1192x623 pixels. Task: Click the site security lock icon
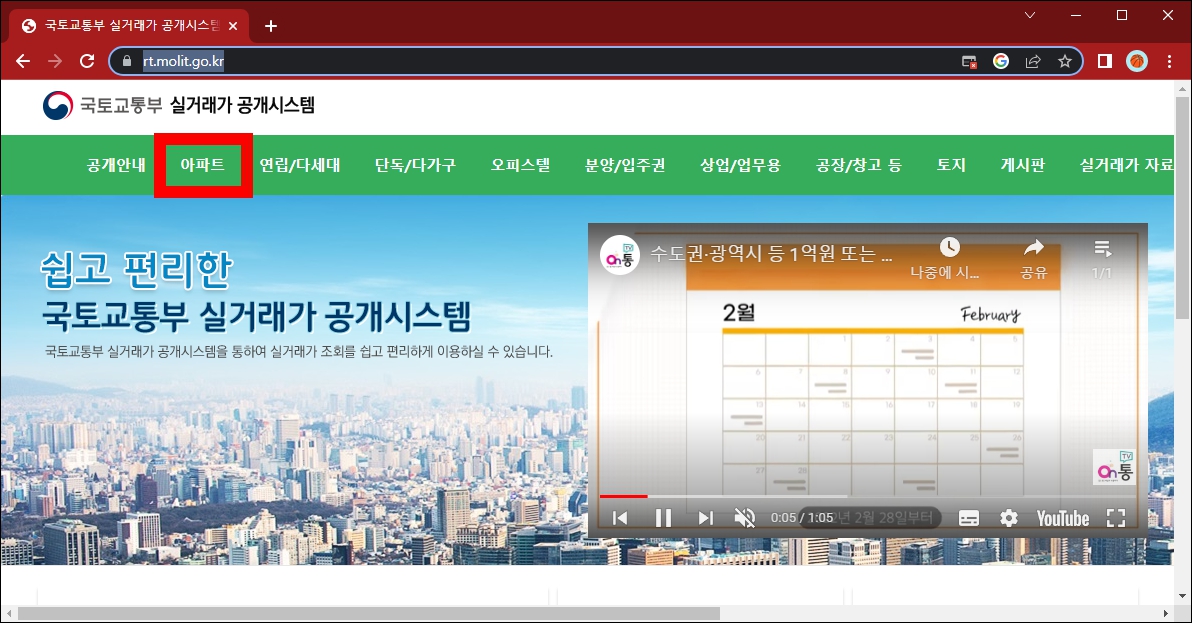coord(126,61)
